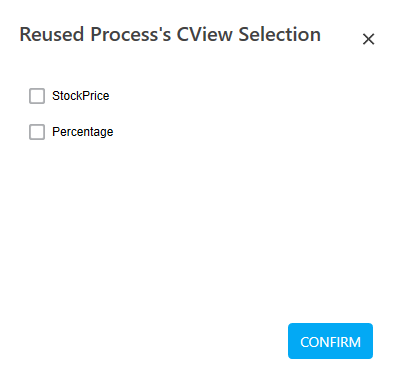Confirm the CView selection
Viewport: 395px width, 386px height.
coord(330,341)
